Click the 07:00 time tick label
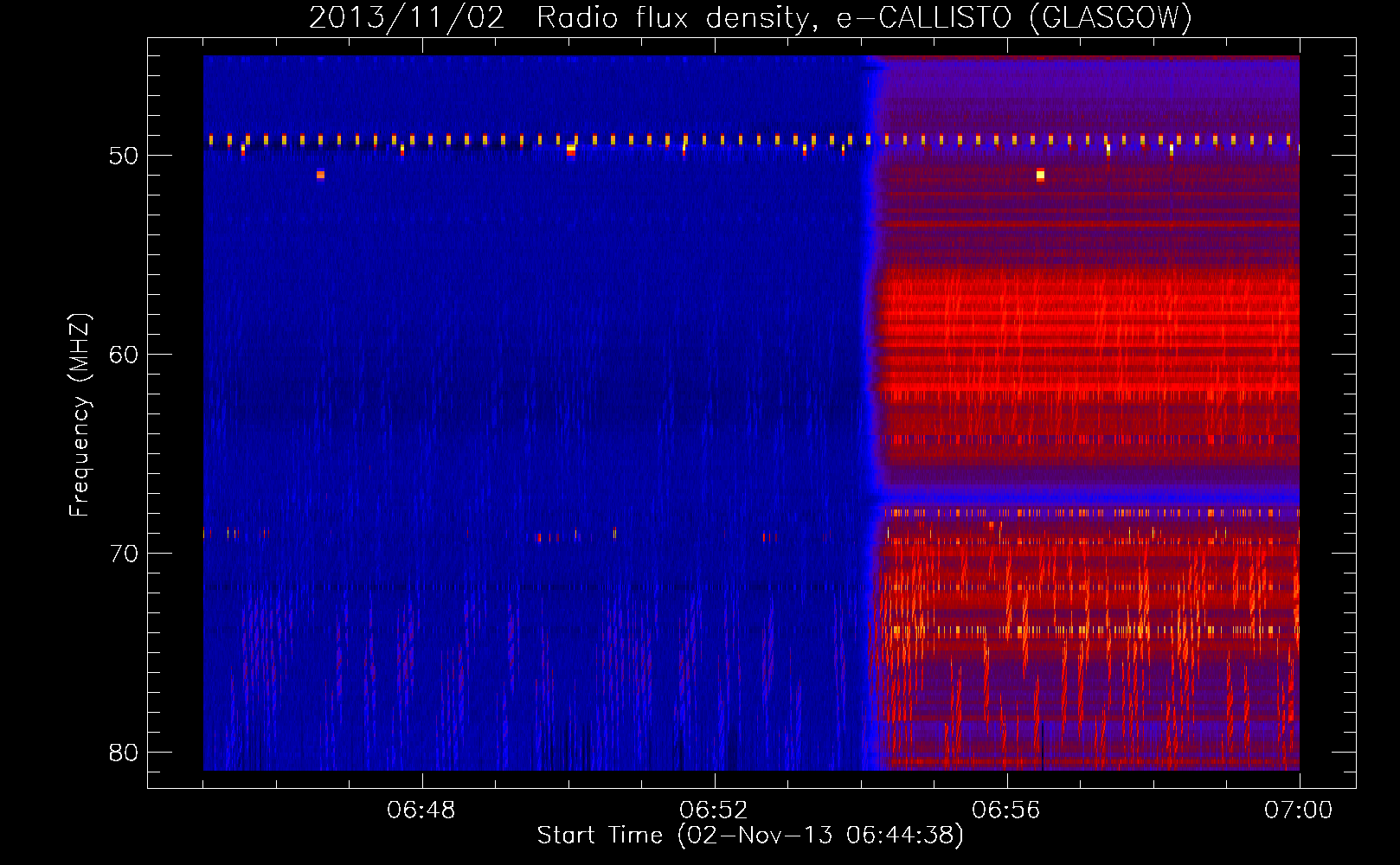Viewport: 1400px width, 865px height. click(1298, 811)
